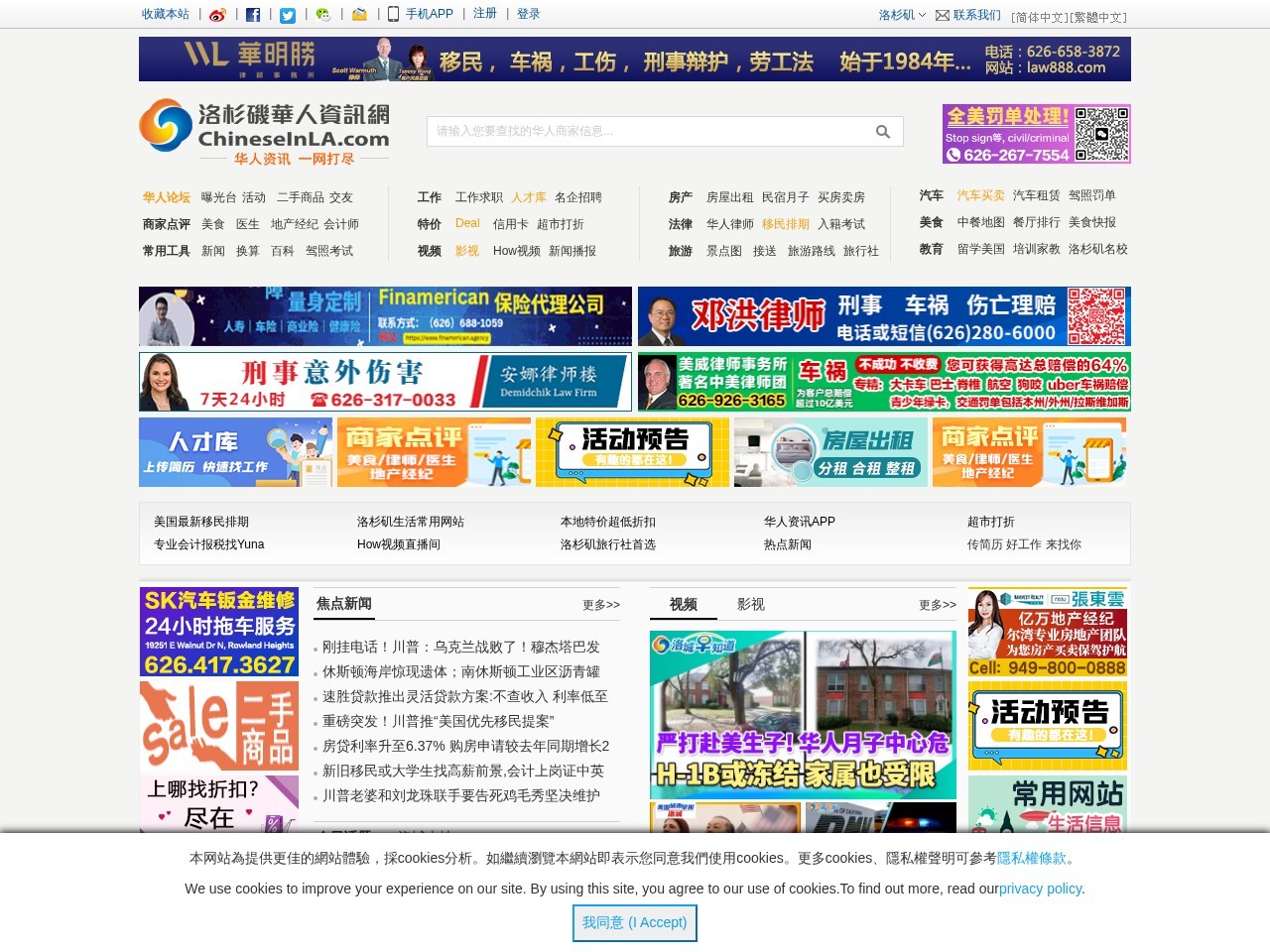The image size is (1270, 952).
Task: Accept cookies with 我同意 (I Accept) button
Action: point(635,922)
